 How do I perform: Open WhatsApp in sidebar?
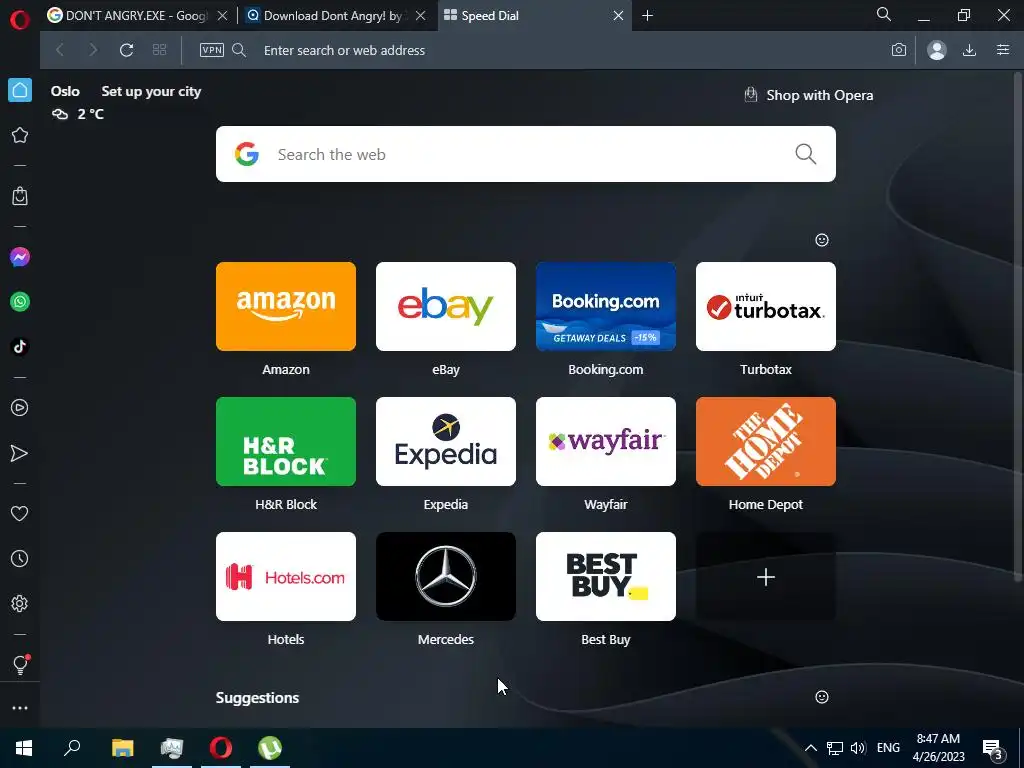[x=20, y=302]
